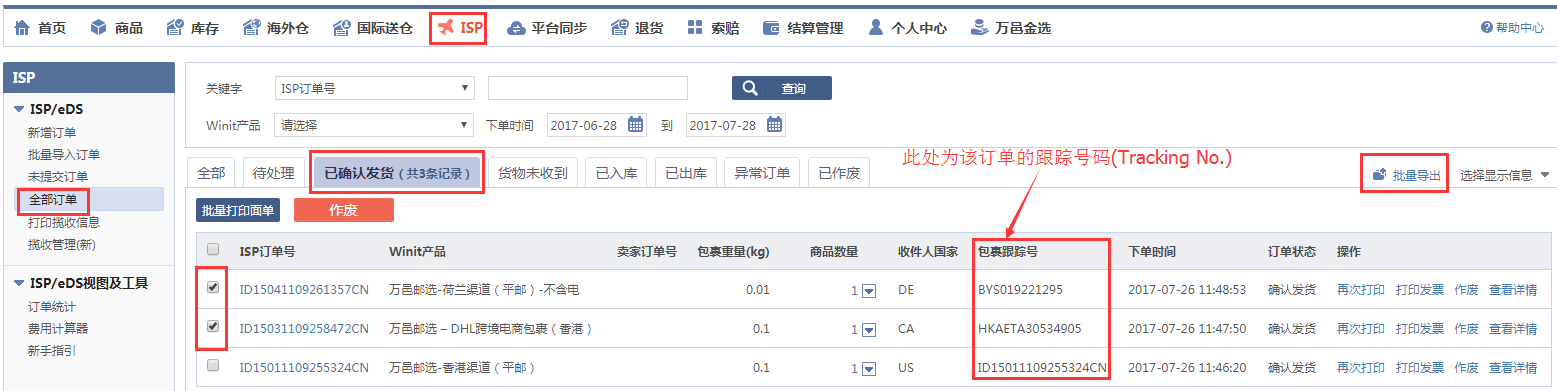Click the 包裹跟踪号 column header
The width and height of the screenshot is (1557, 391).
pos(1008,251)
